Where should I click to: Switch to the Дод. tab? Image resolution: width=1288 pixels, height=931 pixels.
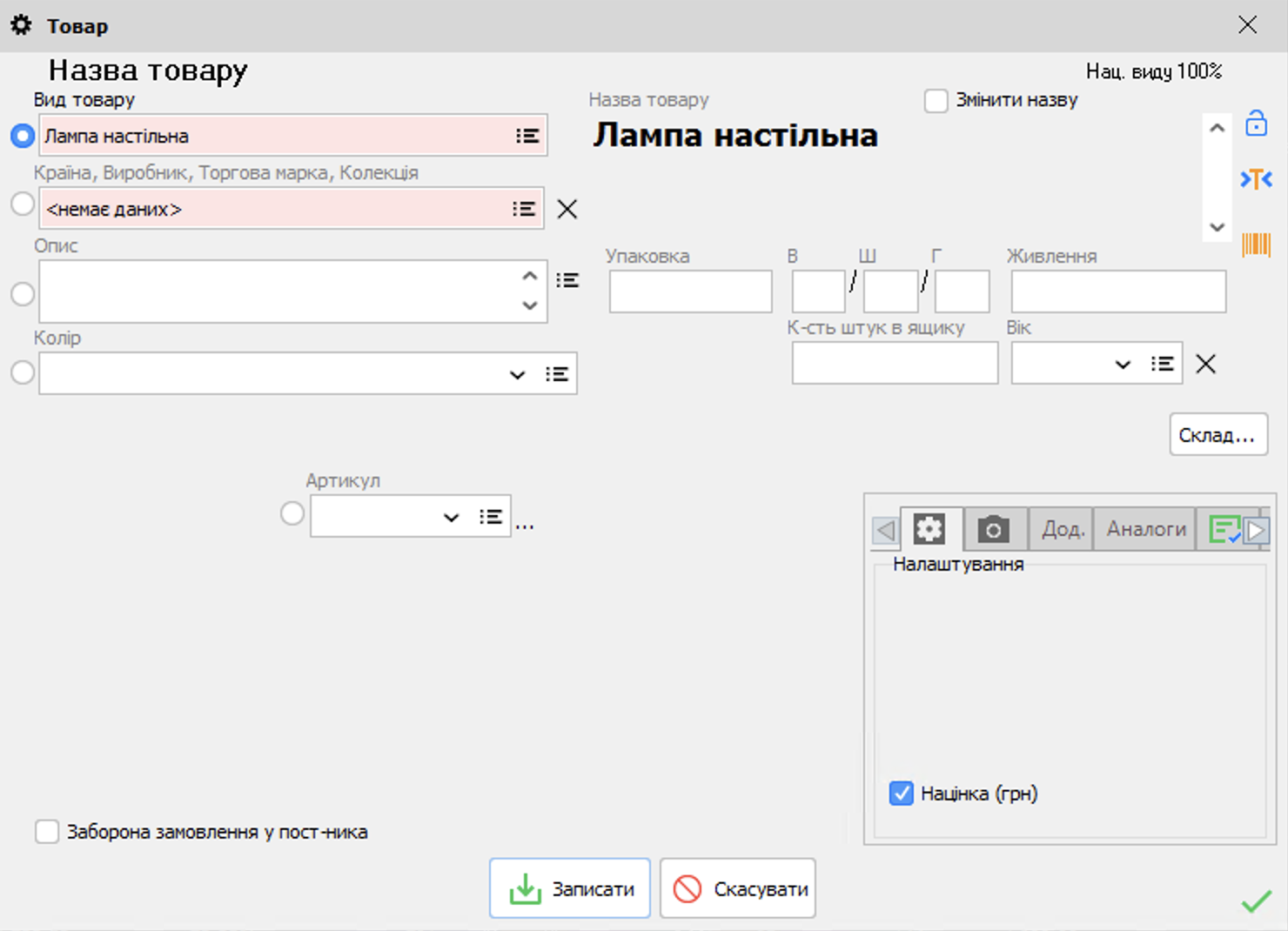click(1062, 529)
